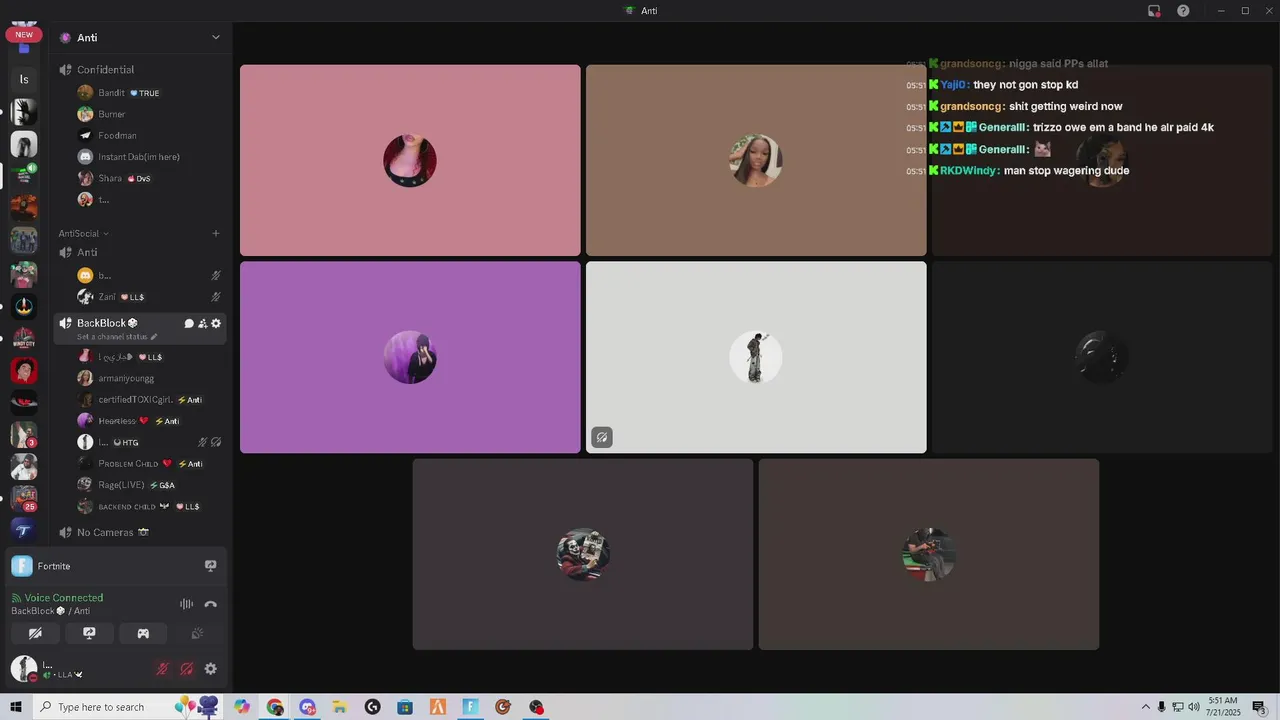Open Fortnite icon in taskbar
The image size is (1280, 720).
pos(470,707)
